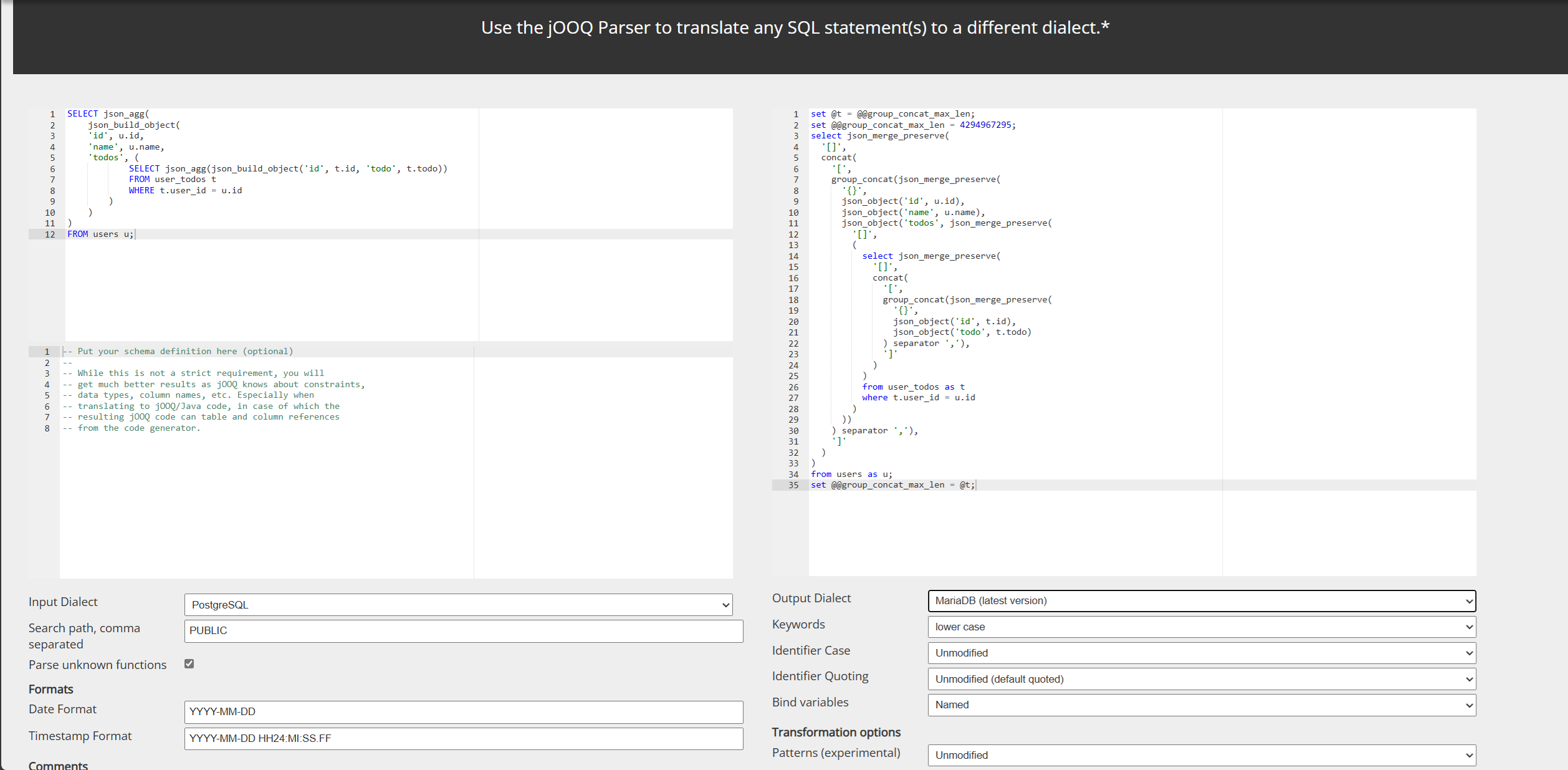Click 'from user_todos as t' in the output editor

pyautogui.click(x=914, y=387)
